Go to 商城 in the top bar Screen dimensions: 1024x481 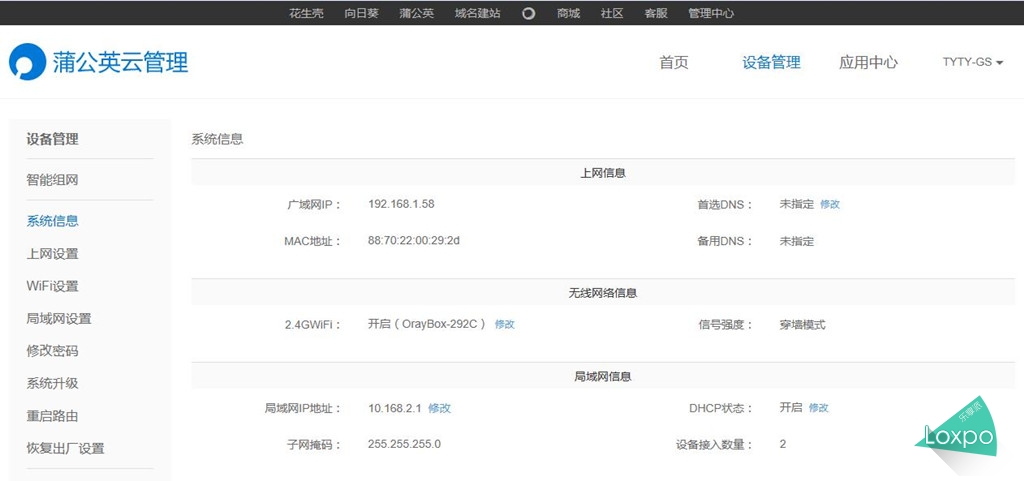tap(568, 13)
